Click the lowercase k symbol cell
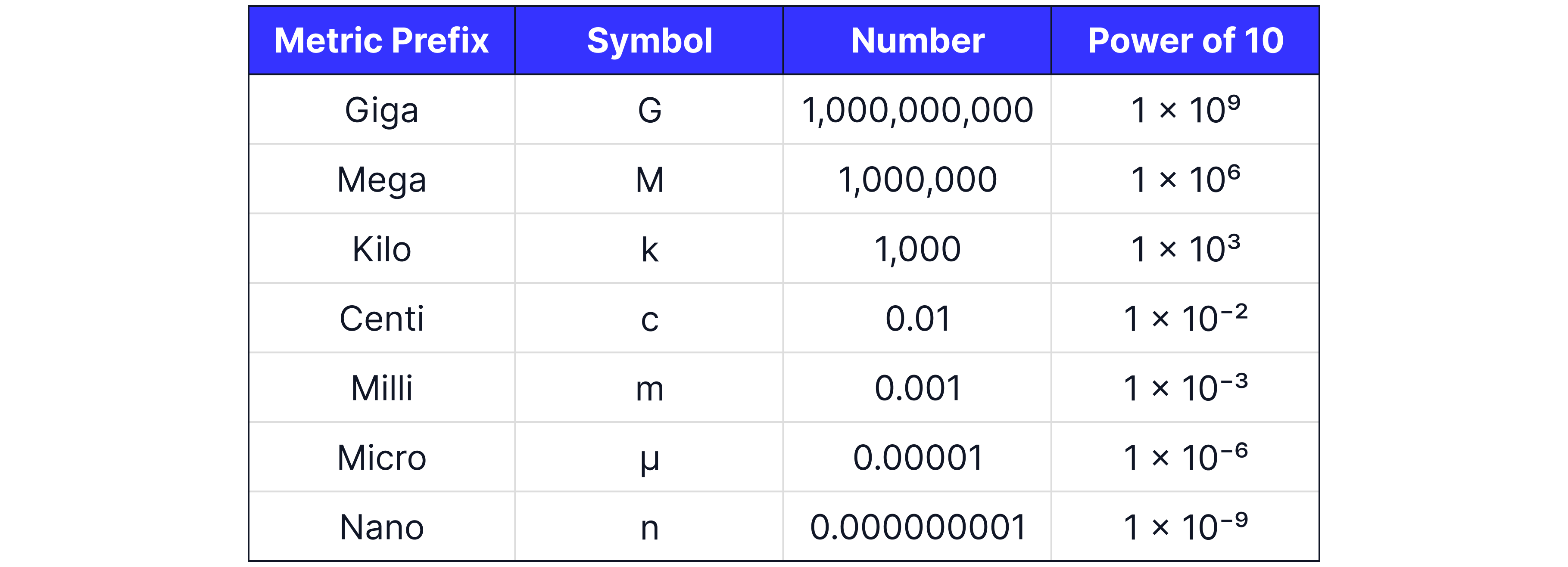 coord(649,249)
